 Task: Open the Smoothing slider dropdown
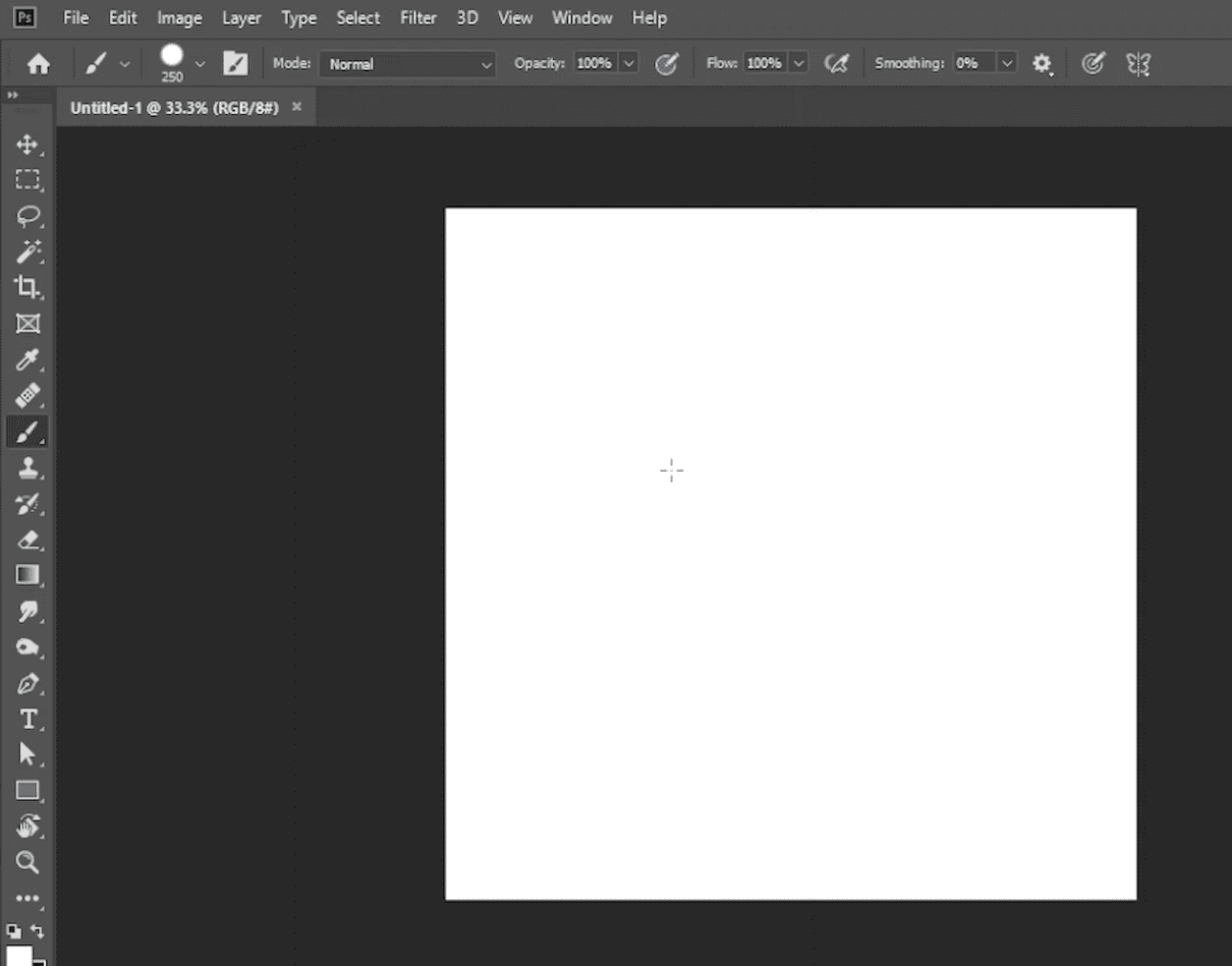[1007, 64]
